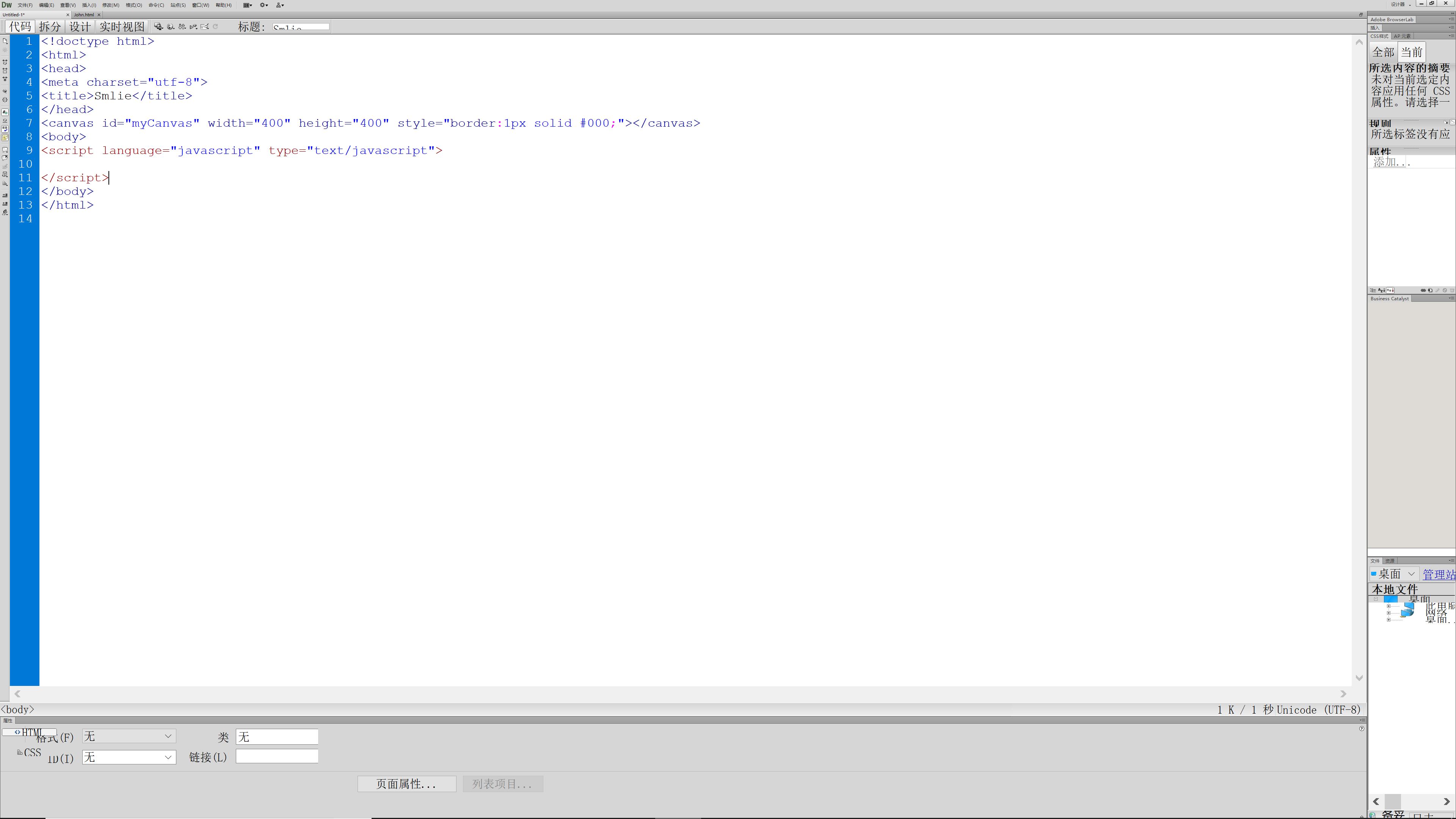
Task: Open 命令(C) menu
Action: (x=156, y=5)
